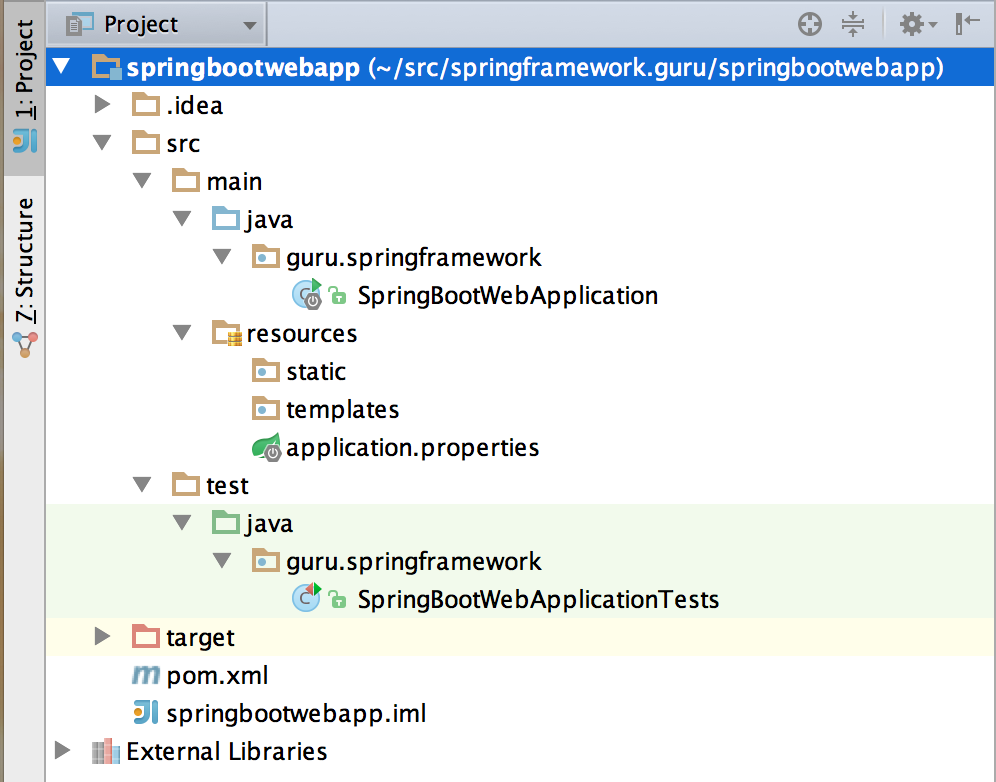Collapse the main folder arrow
Screen dimensions: 996x782
(142, 181)
